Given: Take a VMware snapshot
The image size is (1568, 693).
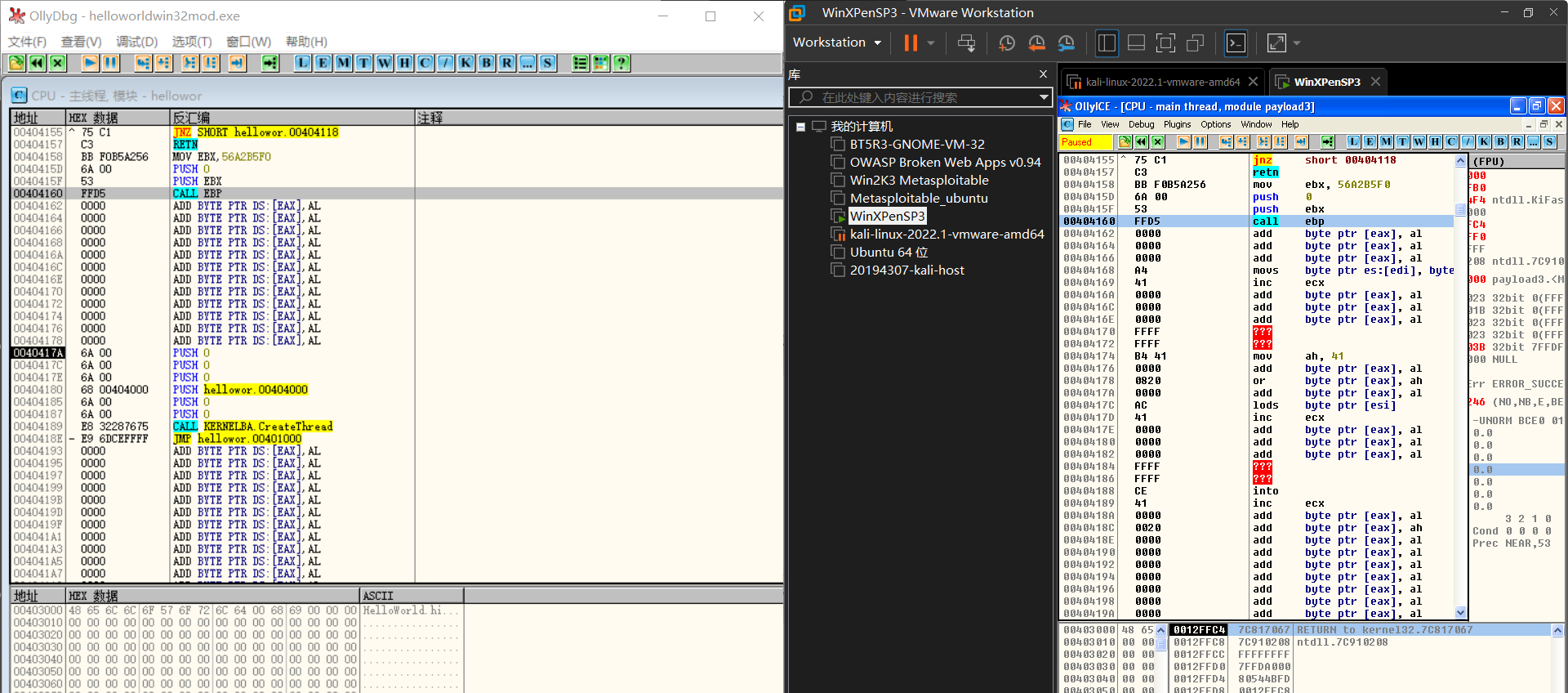Looking at the screenshot, I should tap(1007, 42).
